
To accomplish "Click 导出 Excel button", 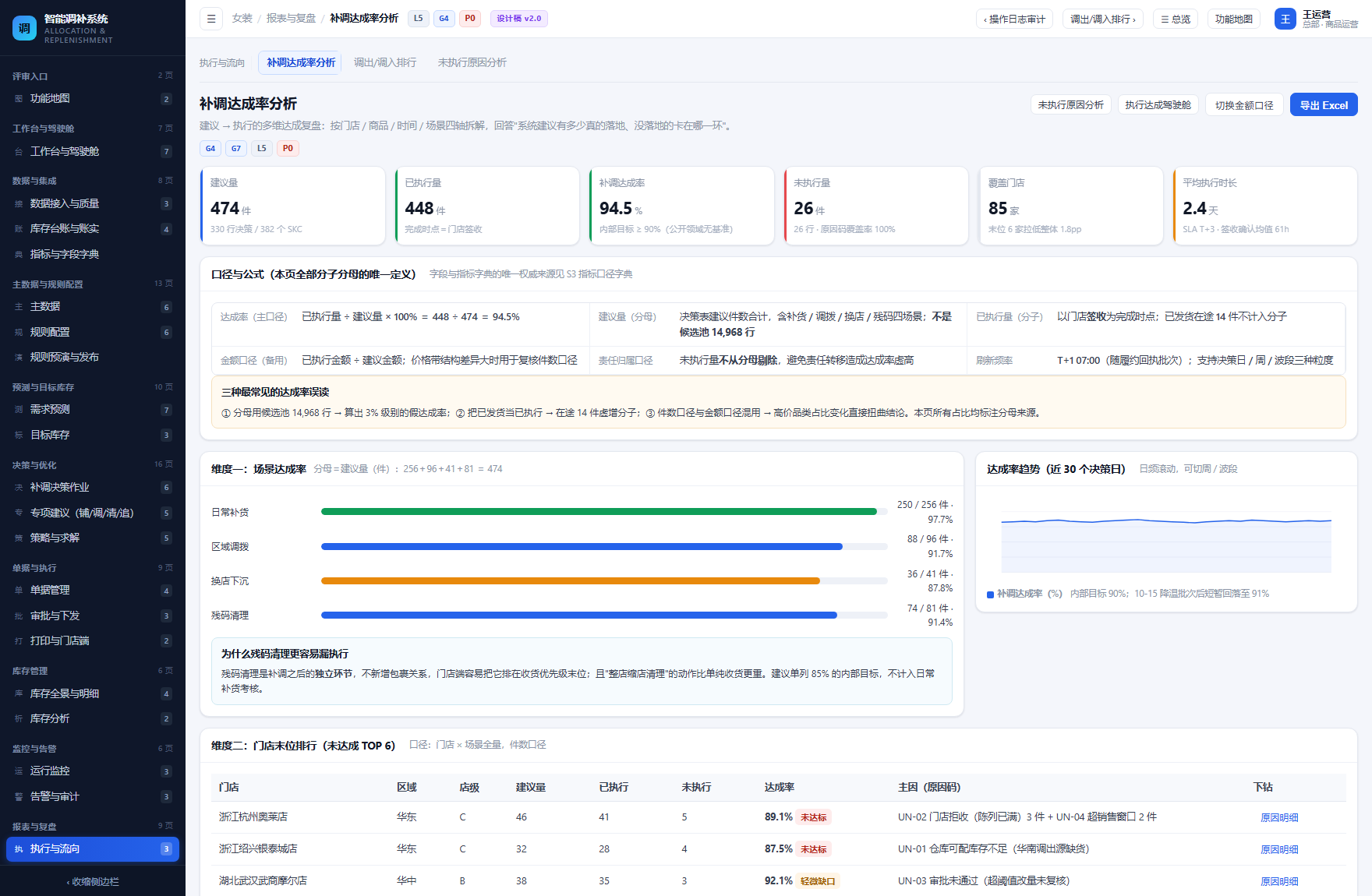I will [x=1324, y=105].
